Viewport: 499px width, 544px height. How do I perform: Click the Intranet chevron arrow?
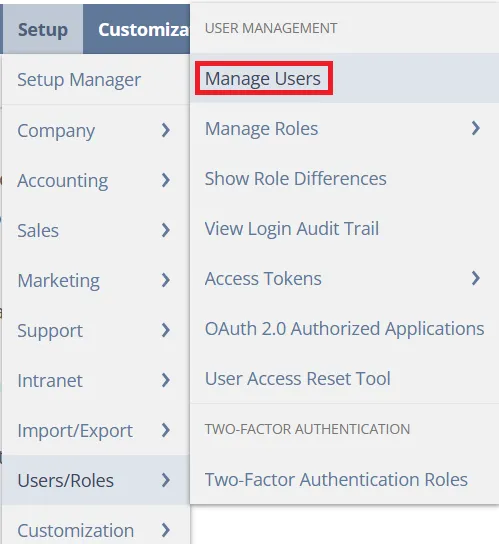click(x=166, y=380)
